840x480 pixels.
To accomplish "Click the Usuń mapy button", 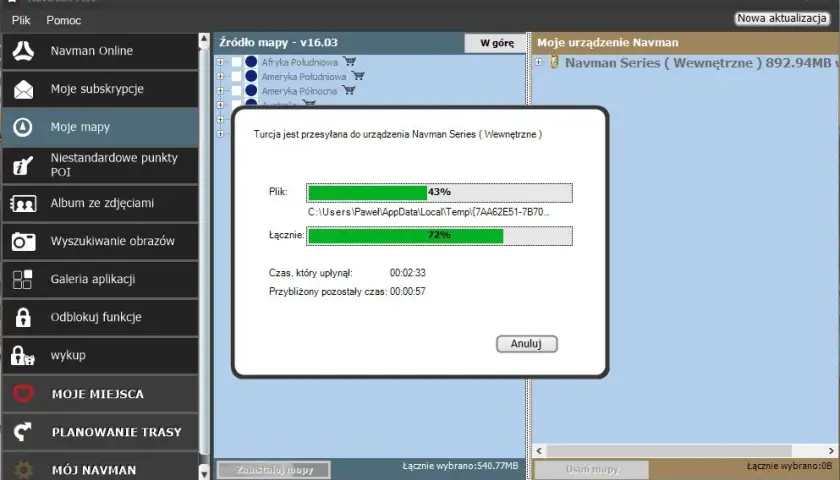I will 592,470.
